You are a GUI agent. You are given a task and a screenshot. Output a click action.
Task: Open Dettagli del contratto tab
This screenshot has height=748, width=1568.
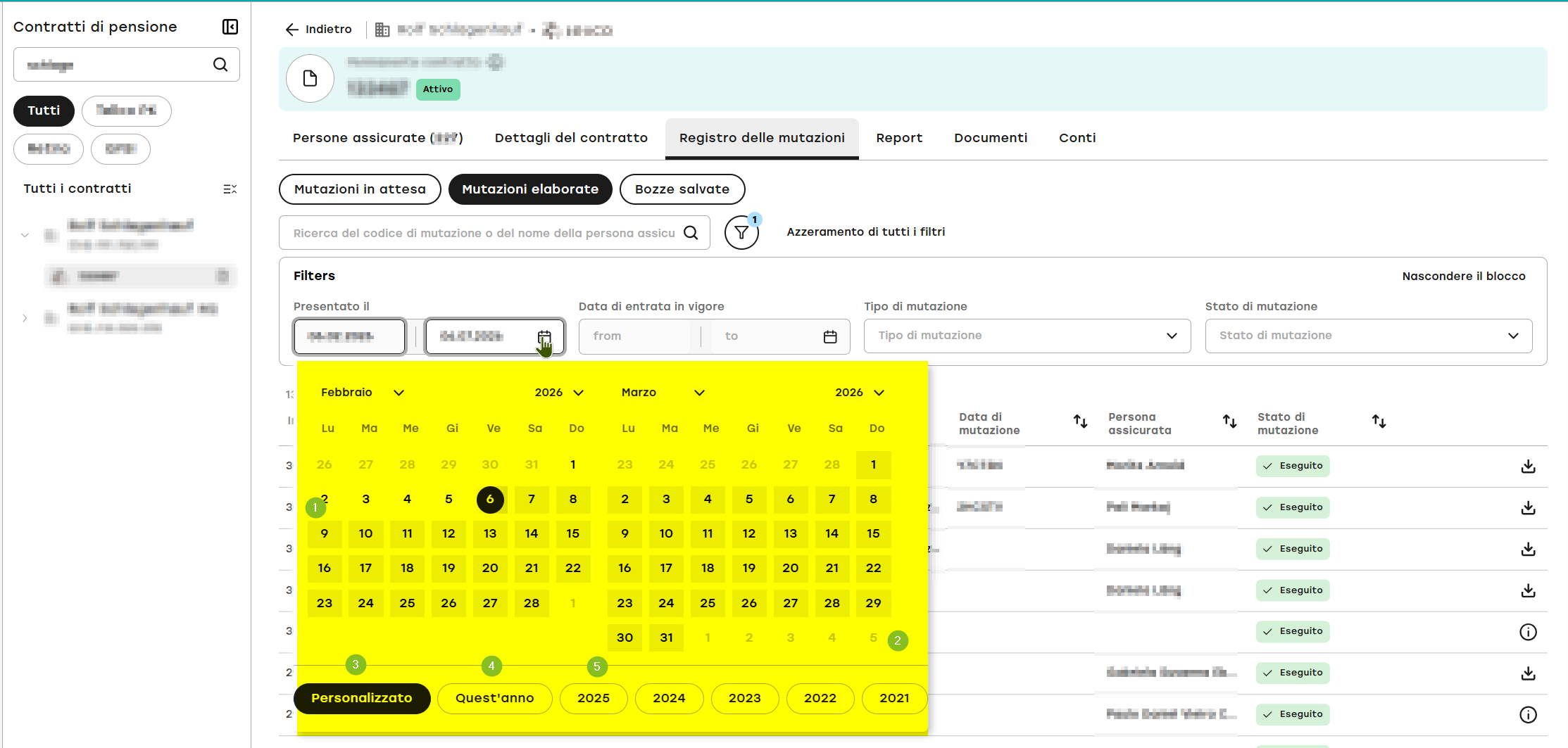(571, 139)
